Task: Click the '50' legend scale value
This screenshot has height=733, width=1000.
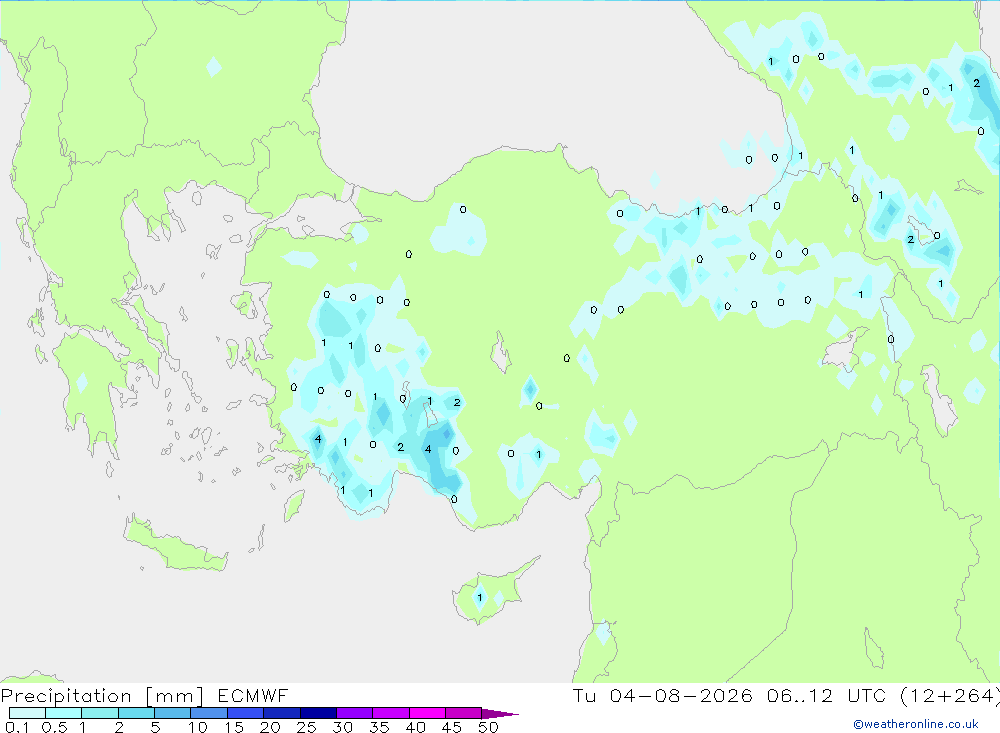Action: click(x=488, y=727)
